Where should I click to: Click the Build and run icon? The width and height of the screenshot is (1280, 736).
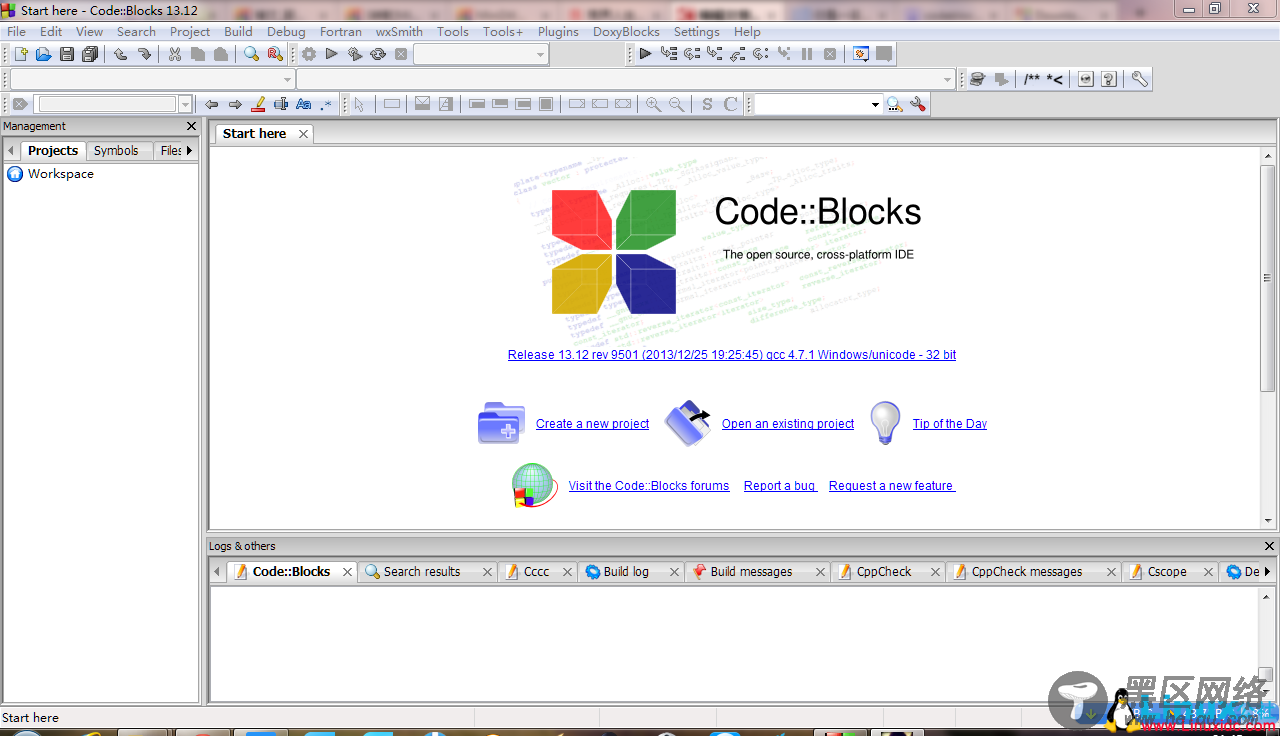[x=355, y=54]
